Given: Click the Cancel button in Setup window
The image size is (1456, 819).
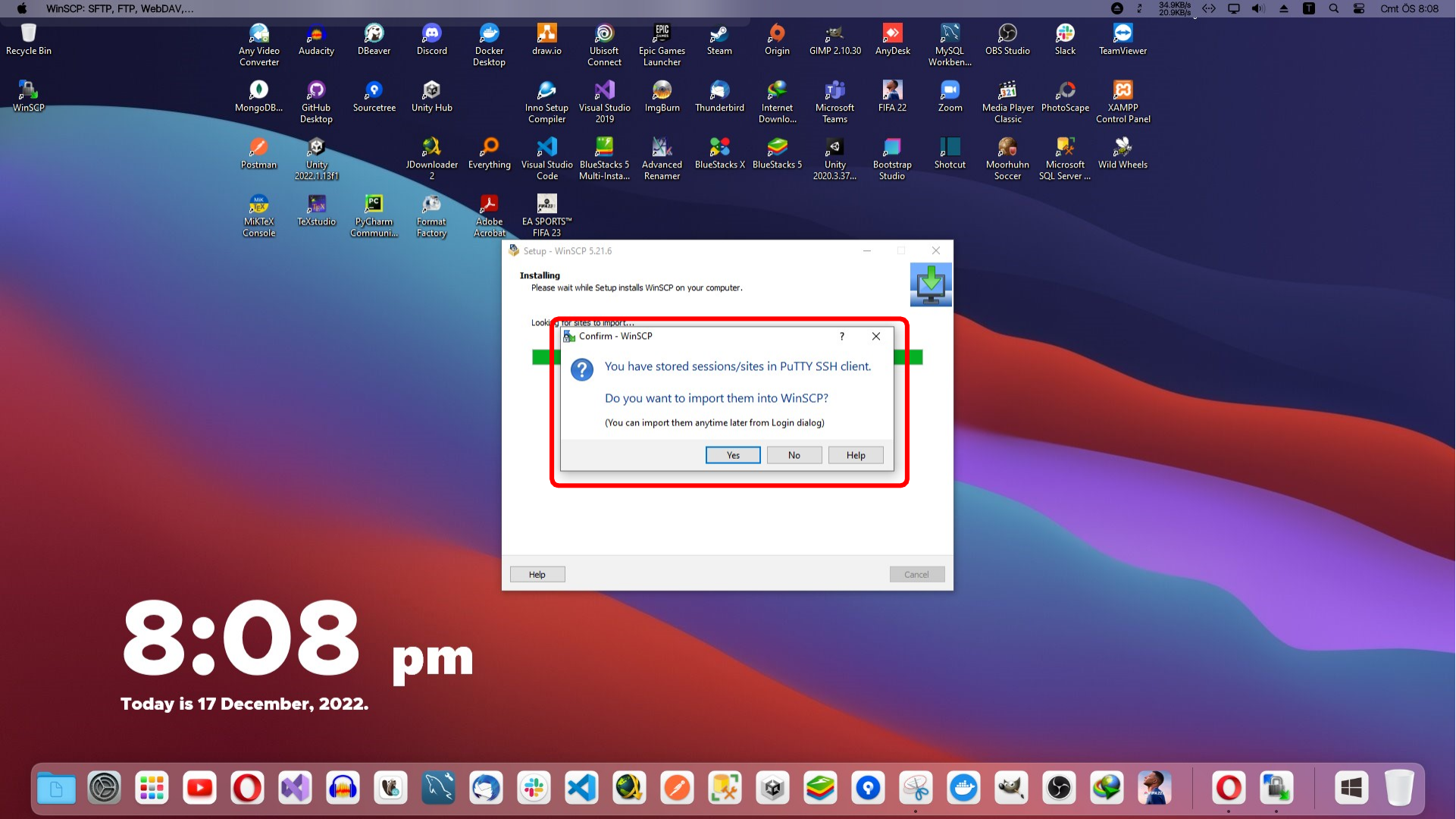Looking at the screenshot, I should point(917,575).
